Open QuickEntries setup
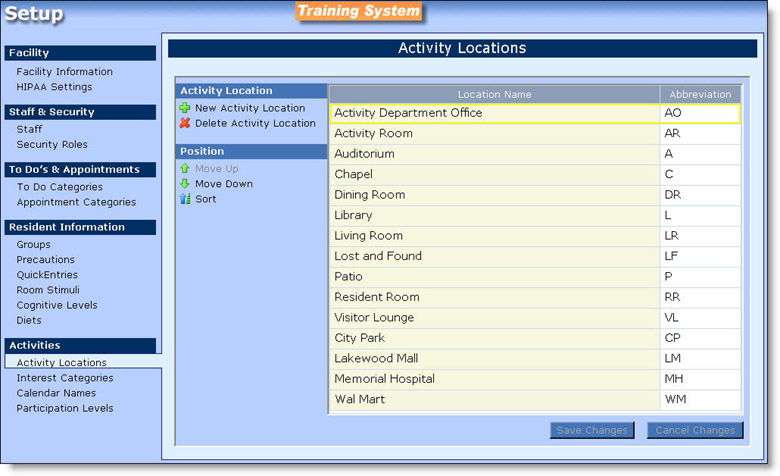The width and height of the screenshot is (780, 476). point(47,275)
